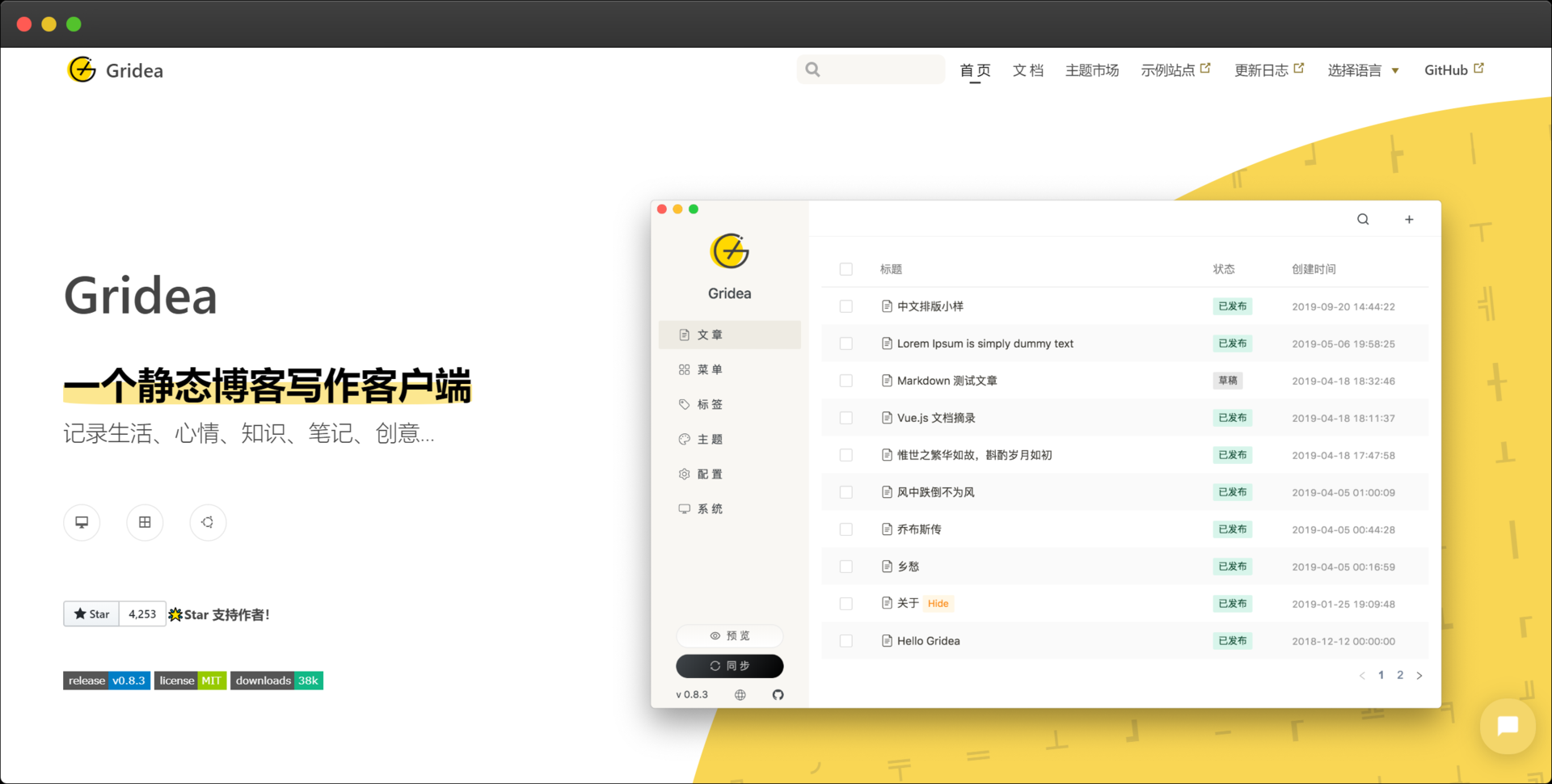Open the 选择语言 language dropdown
Screen dimensions: 1552x784
(1363, 70)
